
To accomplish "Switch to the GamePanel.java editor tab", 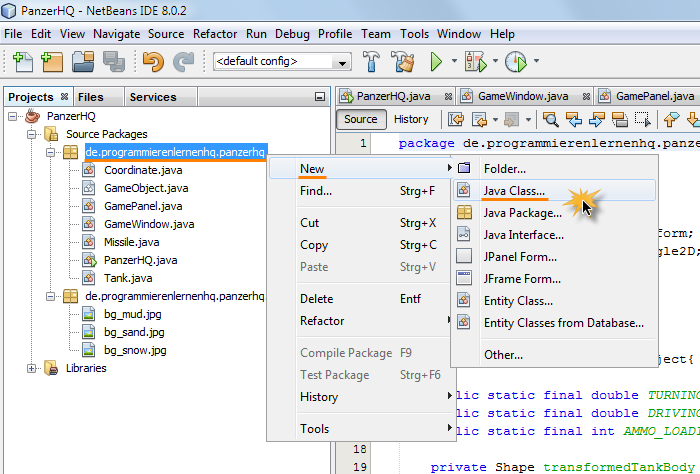I will pyautogui.click(x=647, y=96).
